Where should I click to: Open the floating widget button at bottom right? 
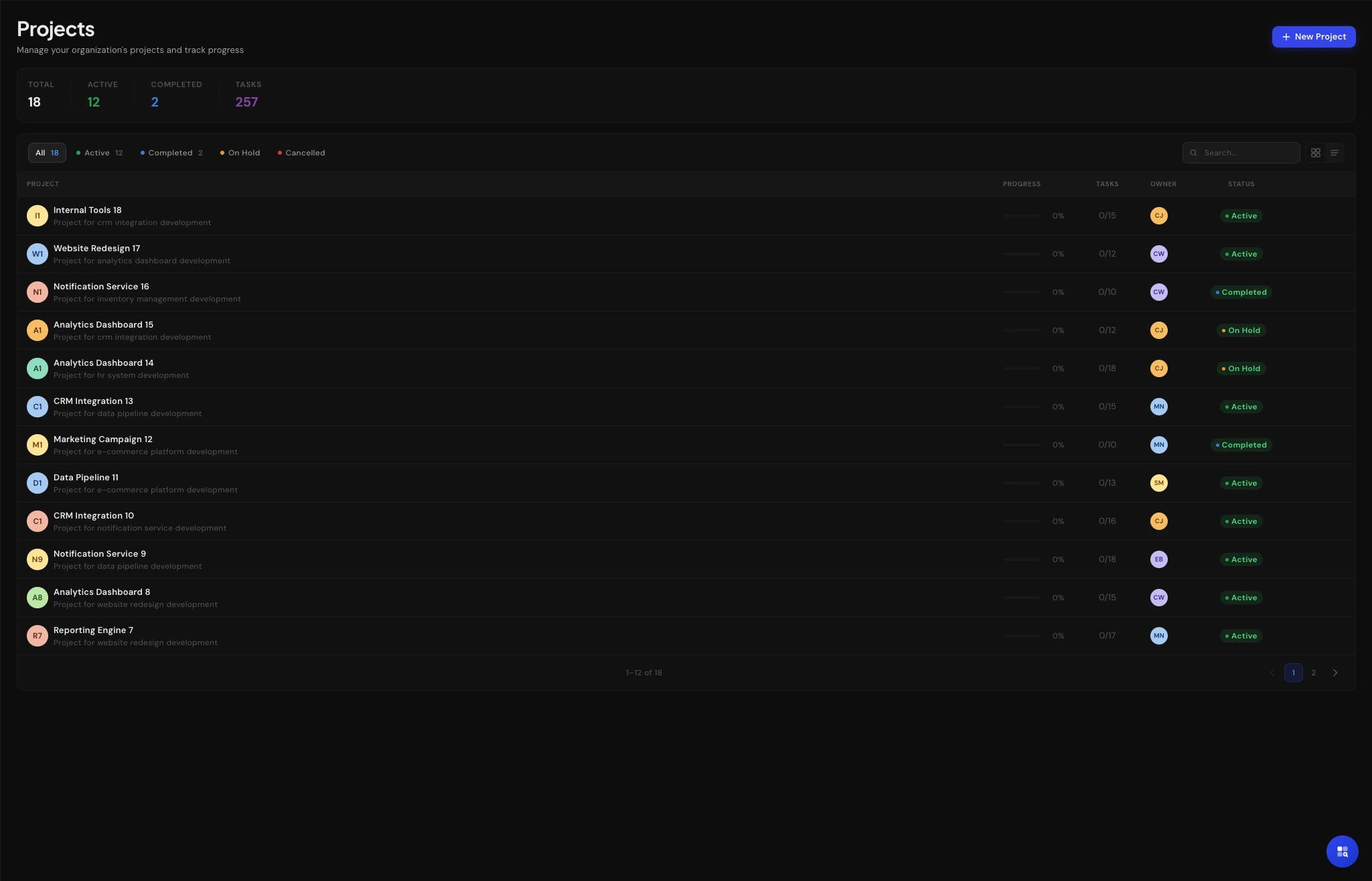pos(1342,851)
